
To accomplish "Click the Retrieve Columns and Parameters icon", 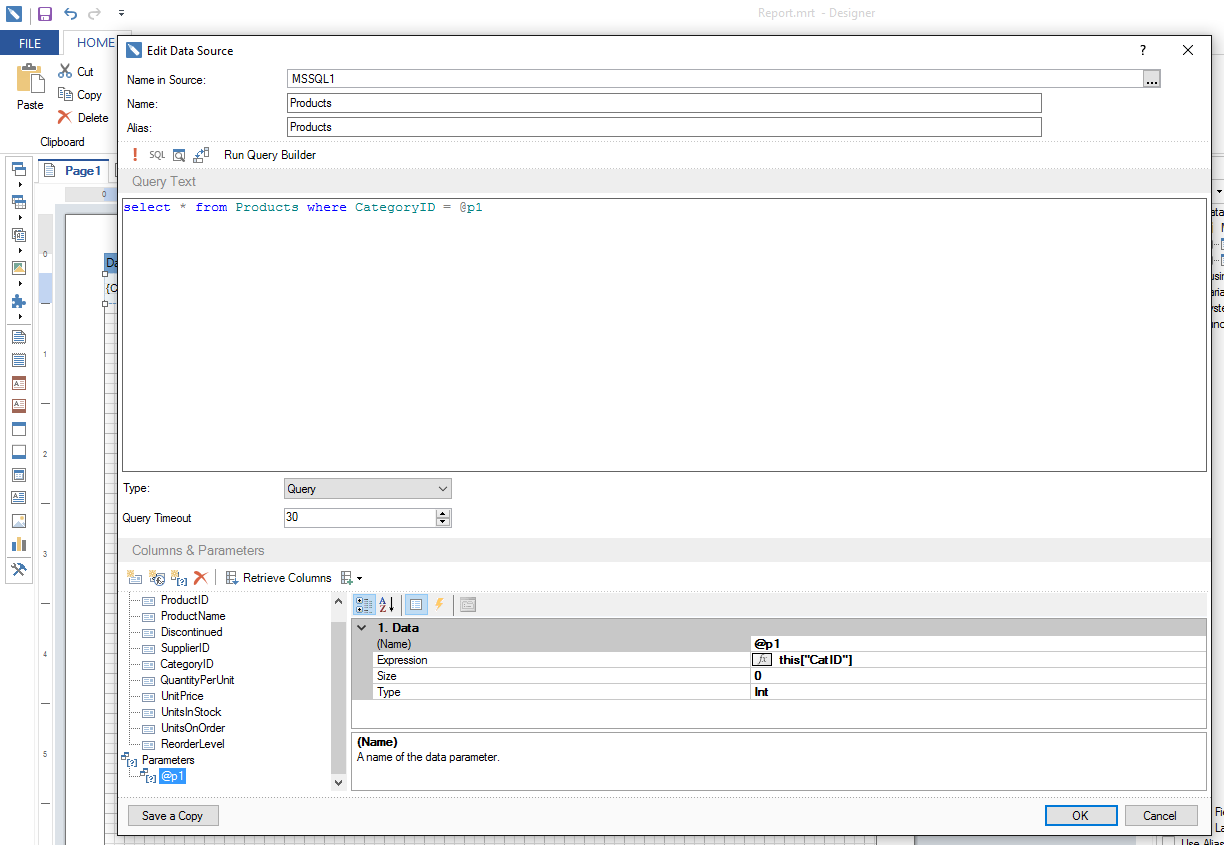I will [x=201, y=155].
